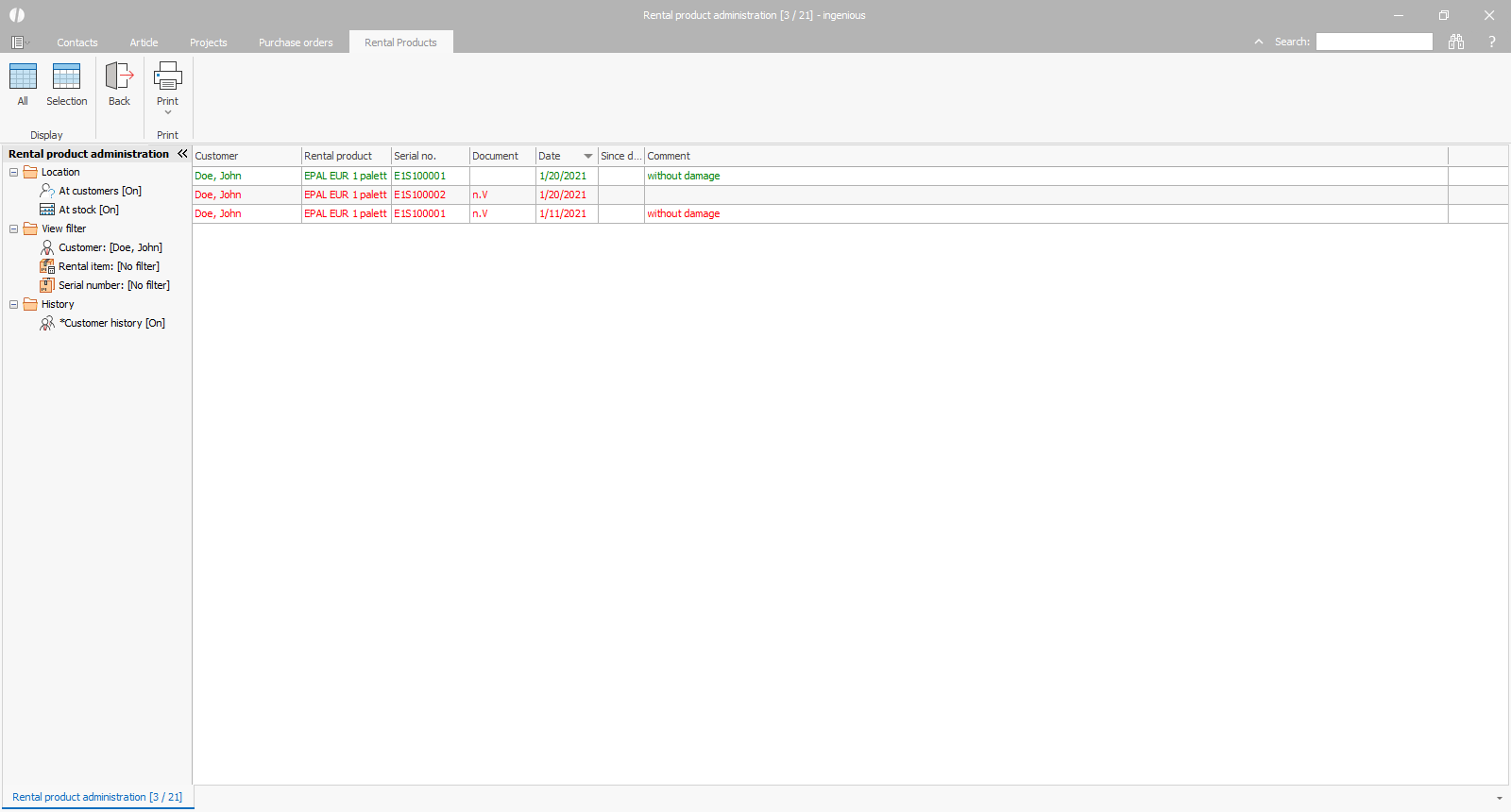Collapse ribbon using the up chevron
Screen dimensions: 1511x812
(x=1259, y=42)
